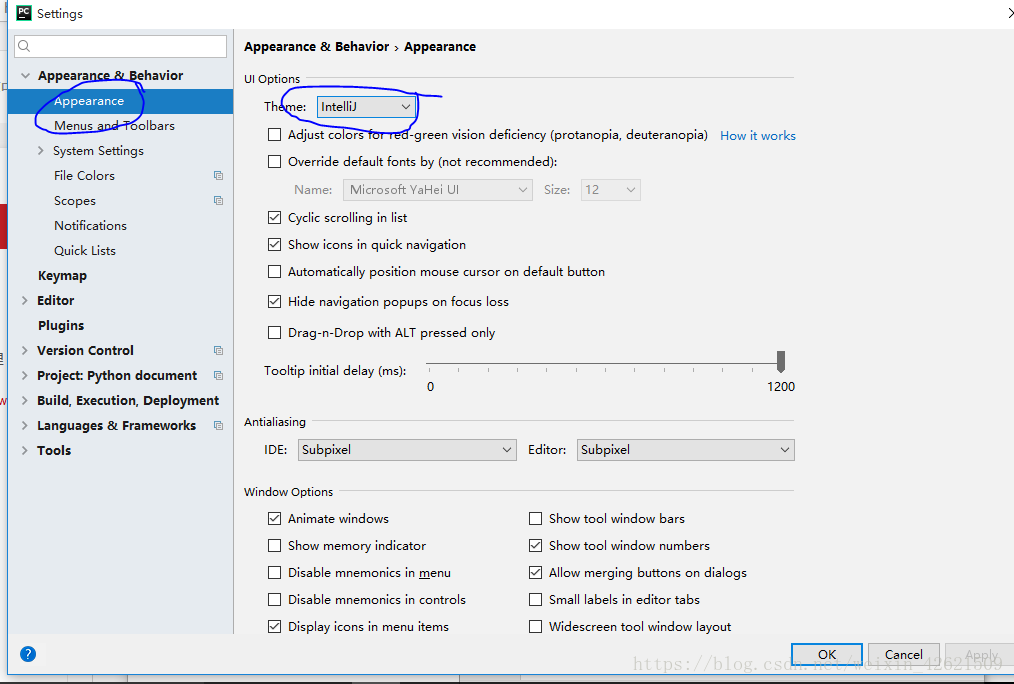Select Appearance in the settings tree
The width and height of the screenshot is (1014, 684).
pos(120,102)
